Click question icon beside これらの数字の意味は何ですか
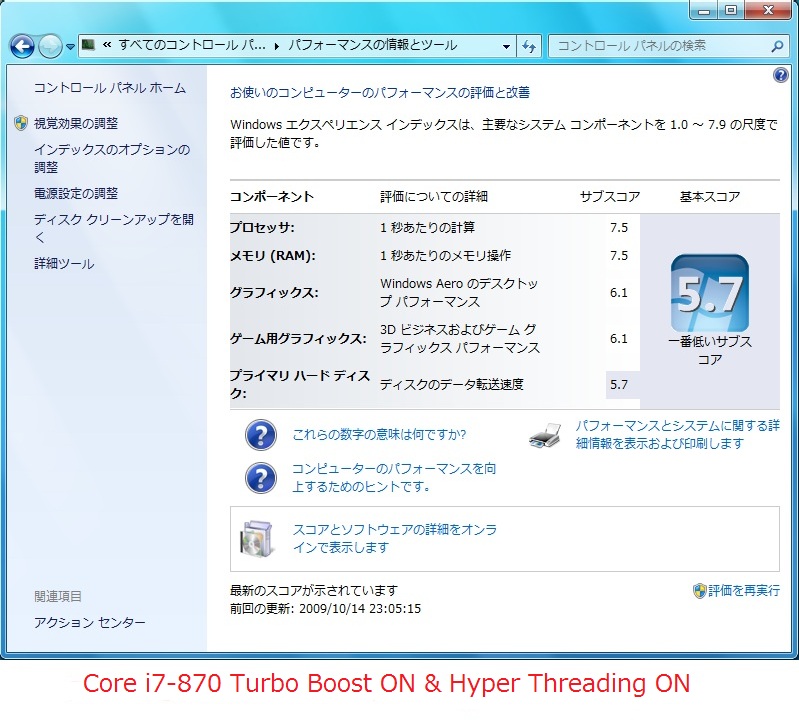Screen dimensions: 799x722 tap(261, 435)
